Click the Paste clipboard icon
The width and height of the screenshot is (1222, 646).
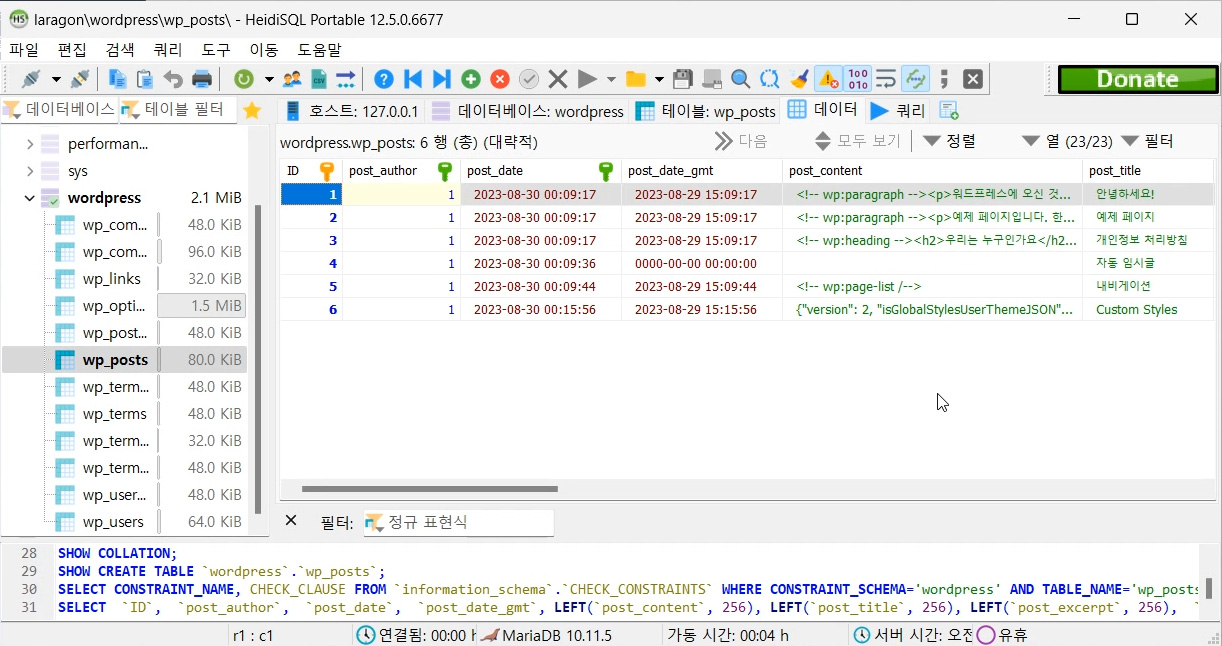tap(145, 79)
